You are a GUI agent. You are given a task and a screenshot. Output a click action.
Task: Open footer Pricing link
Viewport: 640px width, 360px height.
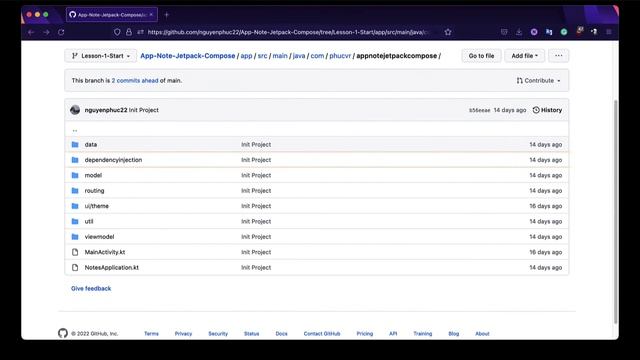point(364,333)
